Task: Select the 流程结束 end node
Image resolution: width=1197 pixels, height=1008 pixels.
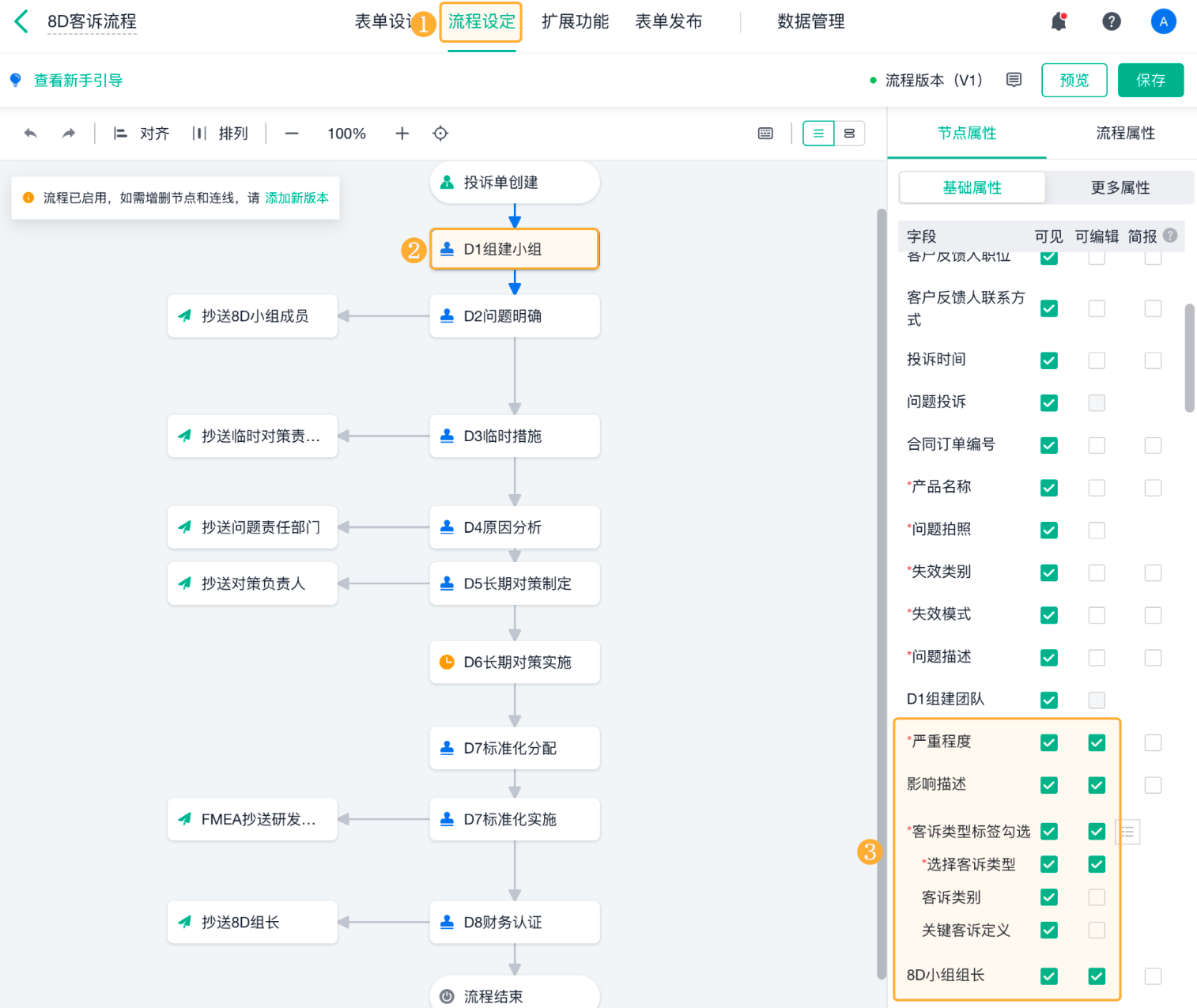Action: coord(515,994)
